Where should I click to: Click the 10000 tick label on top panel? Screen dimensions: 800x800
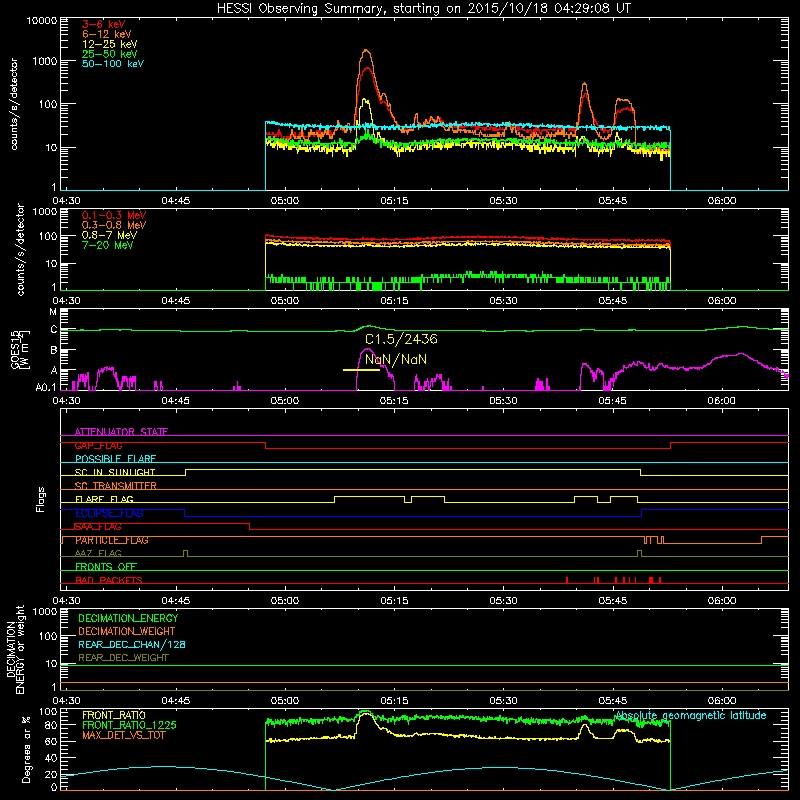42,21
